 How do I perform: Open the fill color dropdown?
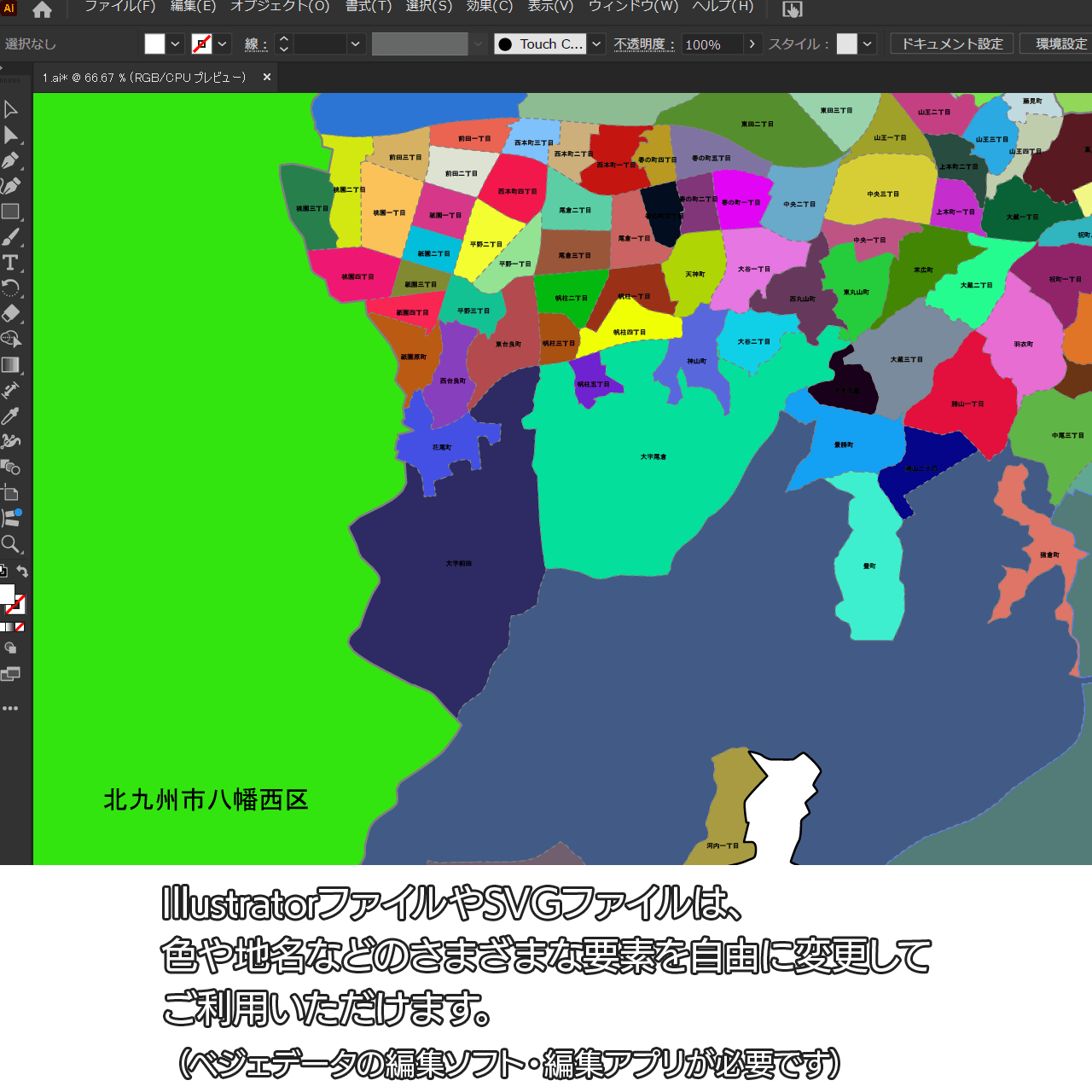click(x=176, y=44)
